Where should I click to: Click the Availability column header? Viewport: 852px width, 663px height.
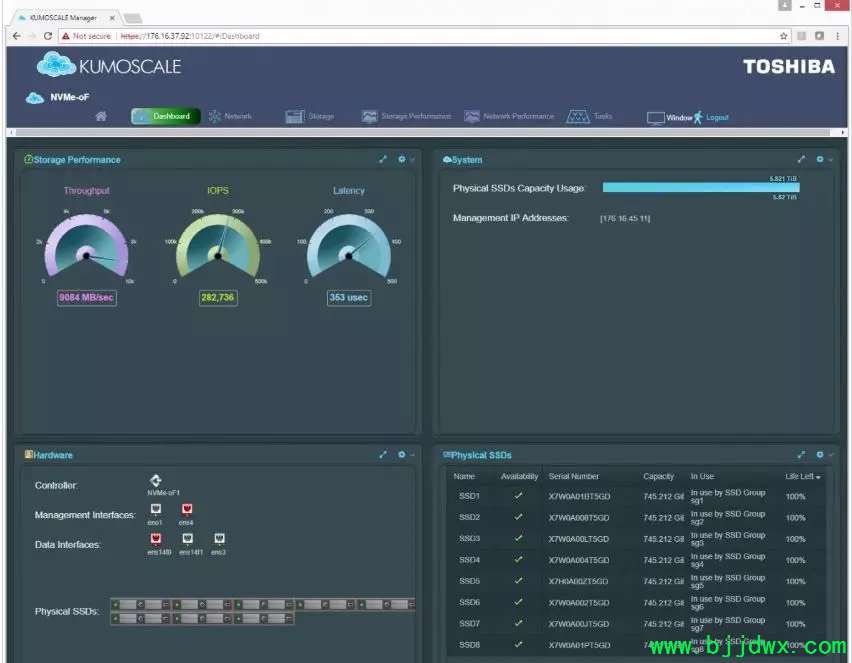[x=519, y=477]
